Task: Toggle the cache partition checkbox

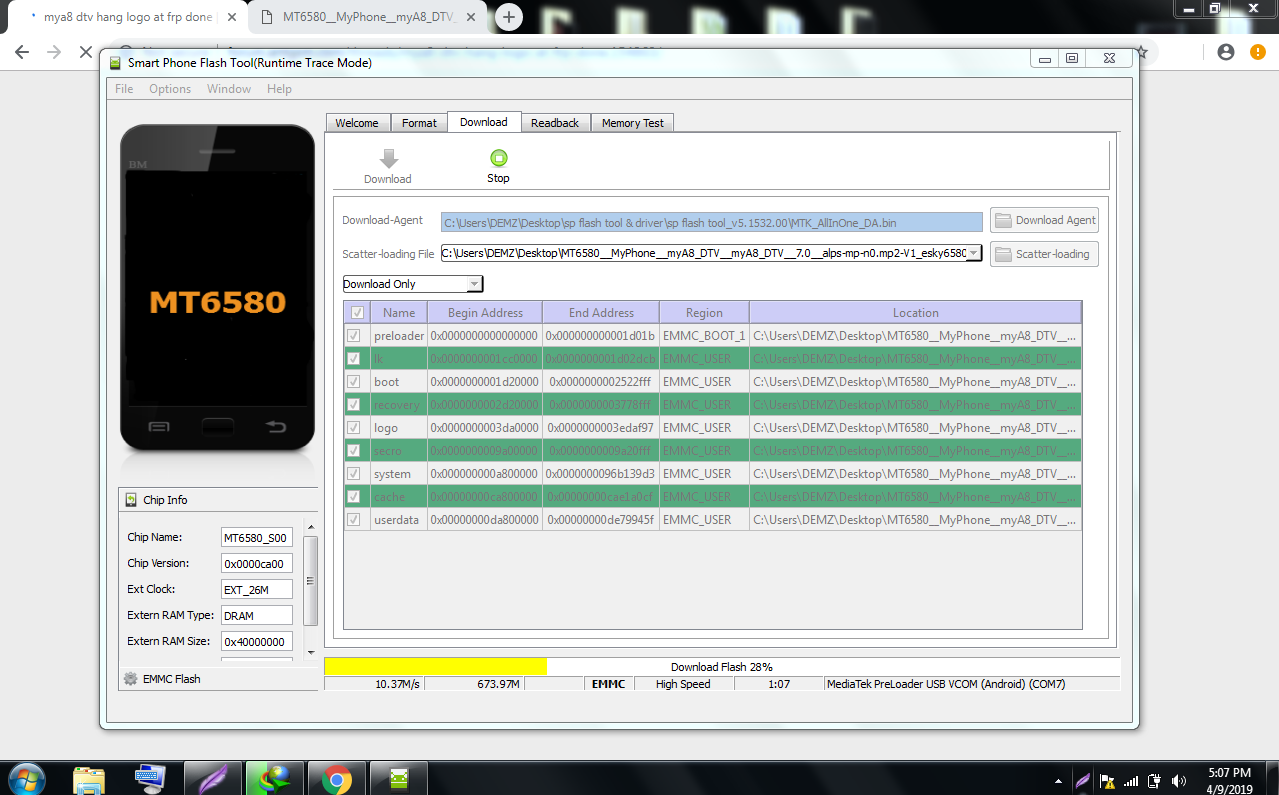Action: pos(353,497)
